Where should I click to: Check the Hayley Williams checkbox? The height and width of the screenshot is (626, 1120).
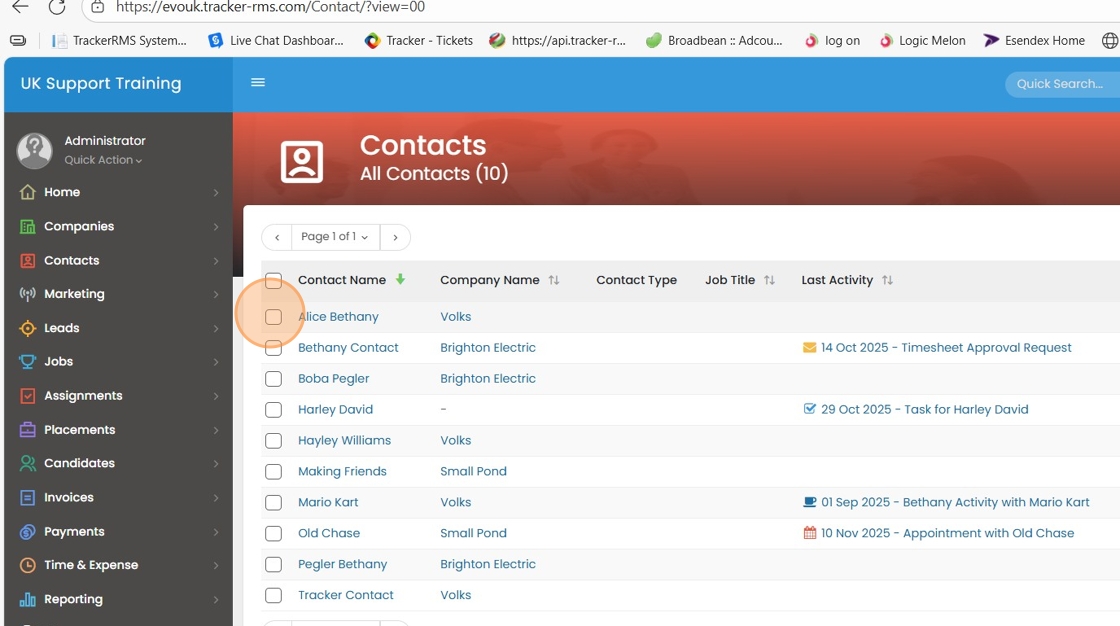point(274,441)
